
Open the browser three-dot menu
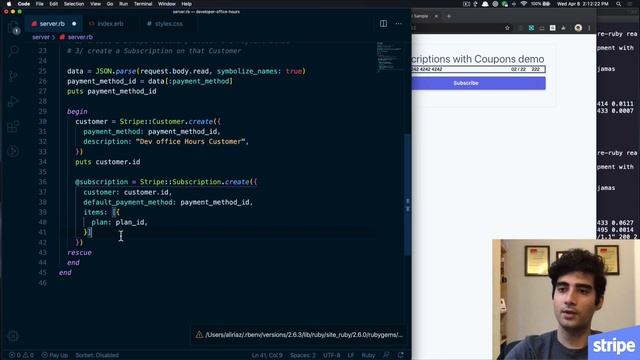589,28
